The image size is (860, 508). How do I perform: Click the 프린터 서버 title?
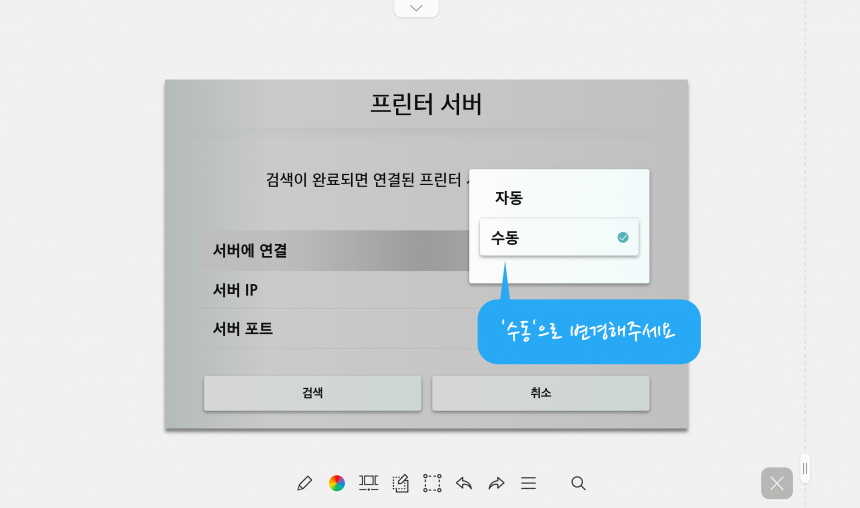[x=426, y=104]
